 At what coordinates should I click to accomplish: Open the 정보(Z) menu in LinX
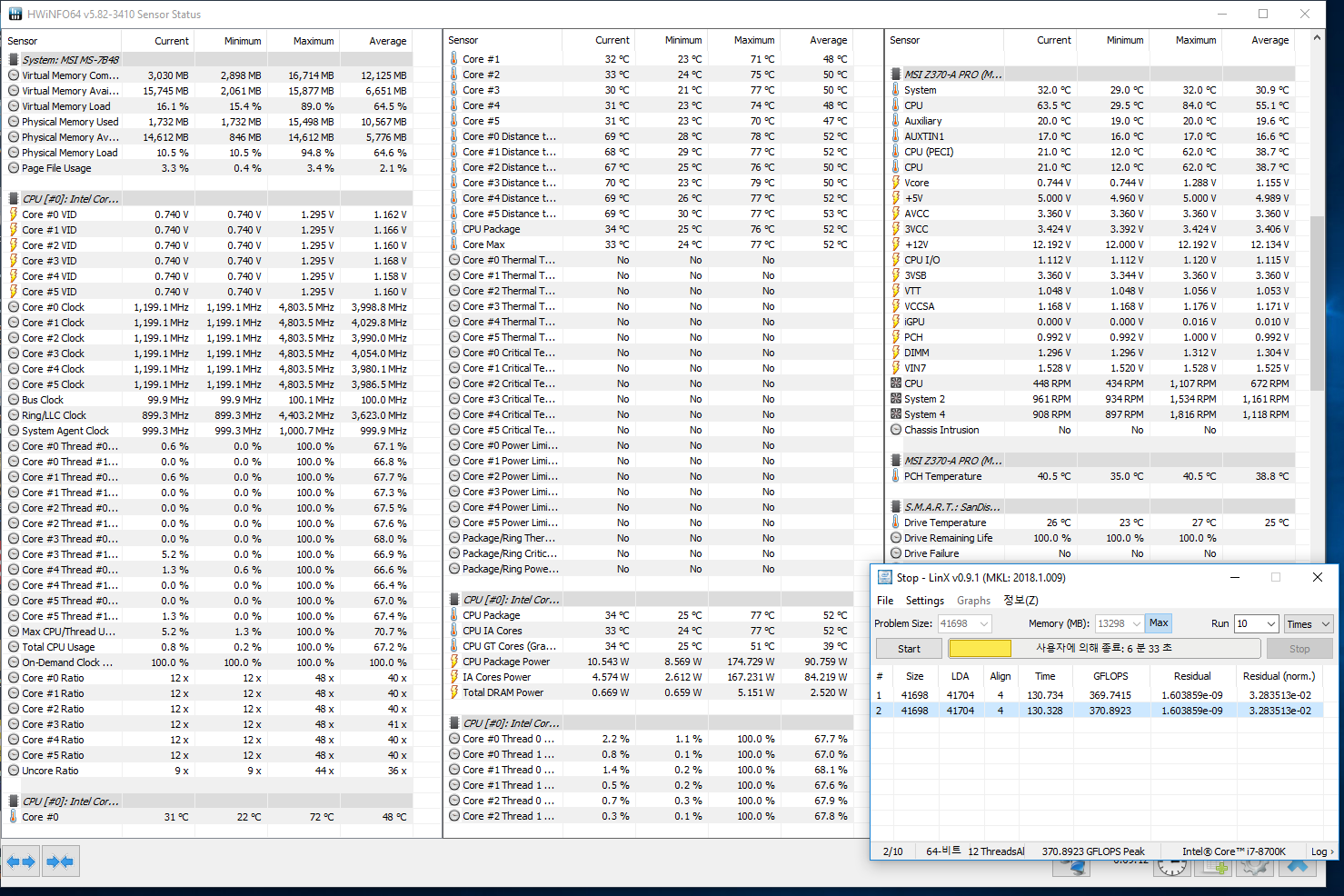point(1020,601)
